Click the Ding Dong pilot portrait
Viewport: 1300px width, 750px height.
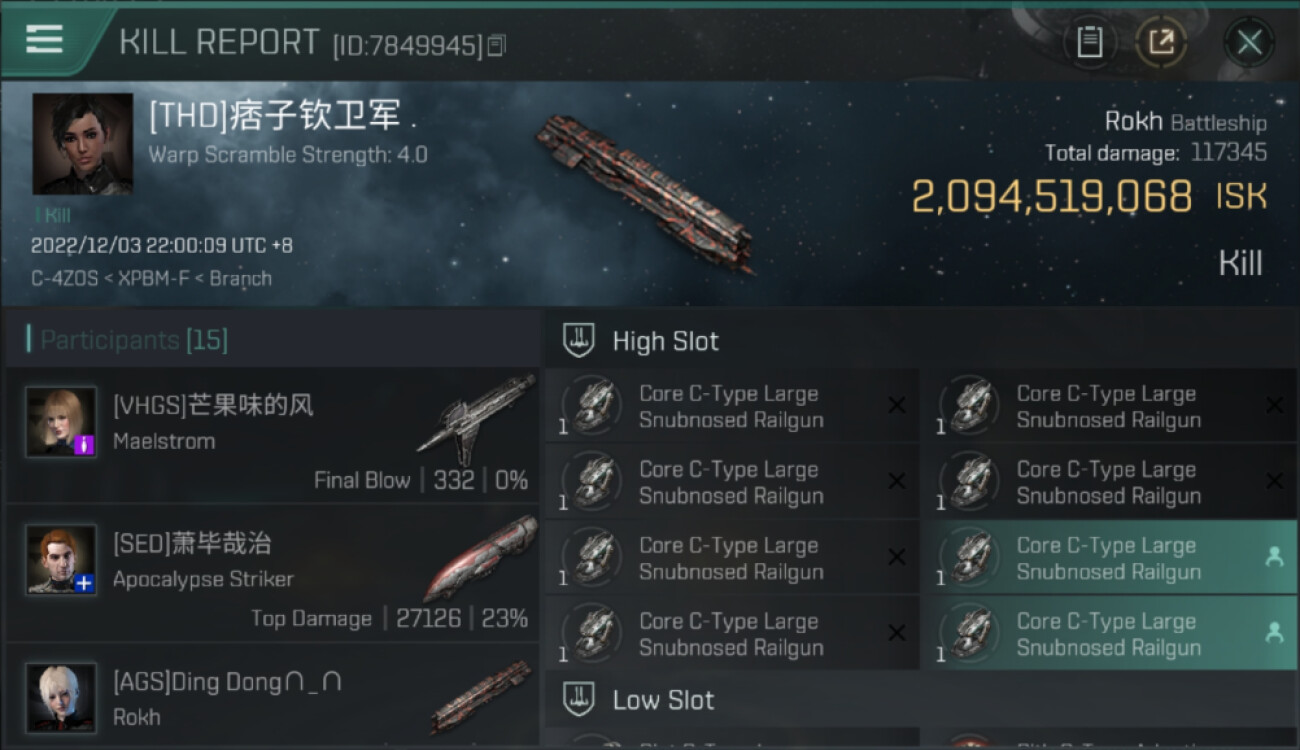(61, 698)
